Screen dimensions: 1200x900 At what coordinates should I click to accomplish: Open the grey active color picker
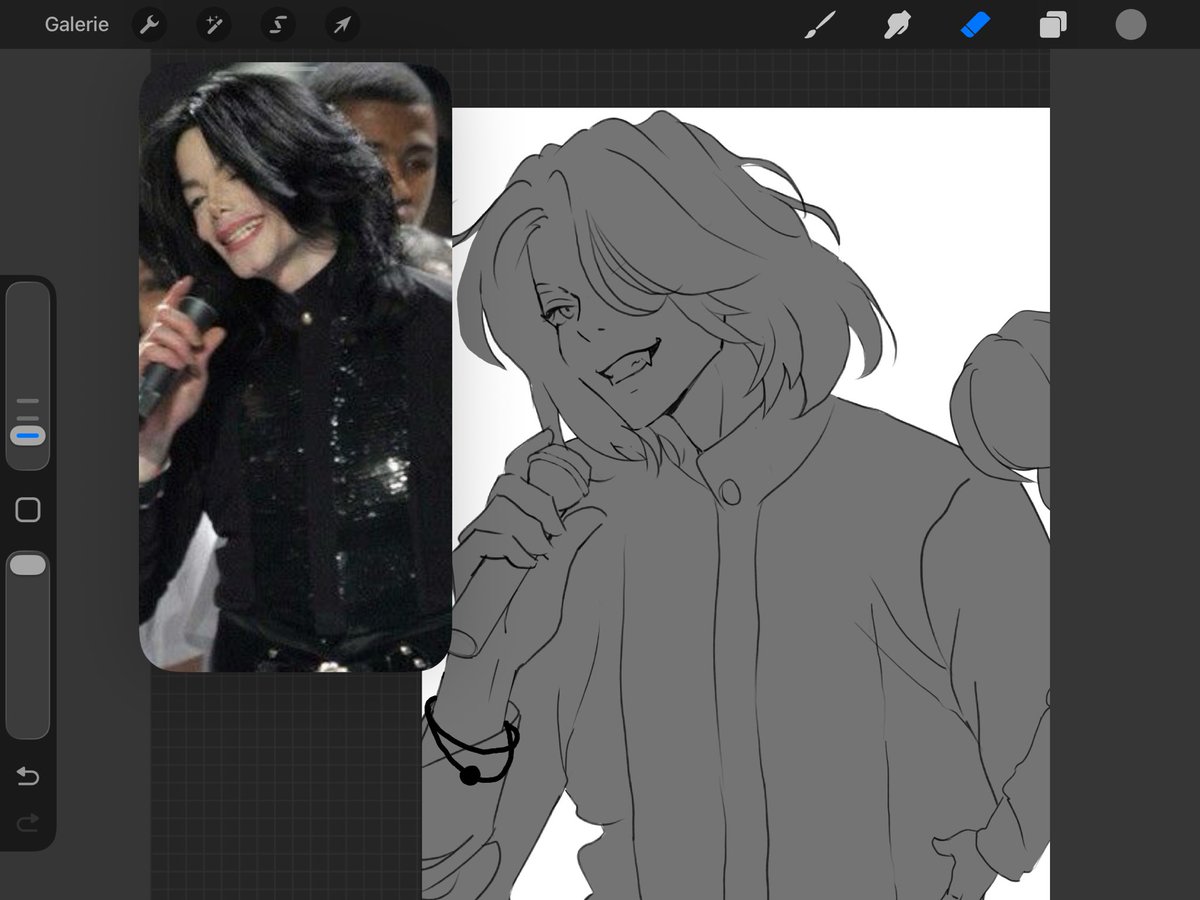coord(1131,25)
